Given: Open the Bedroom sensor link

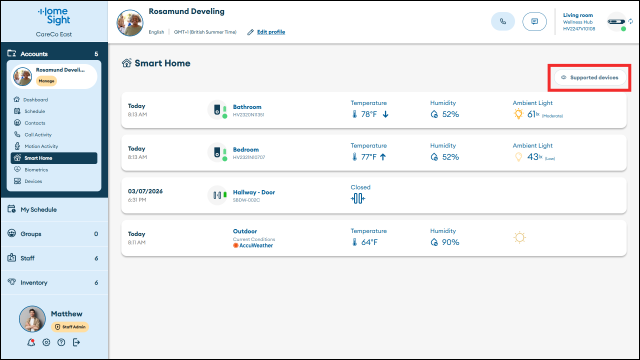Looking at the screenshot, I should tap(246, 150).
